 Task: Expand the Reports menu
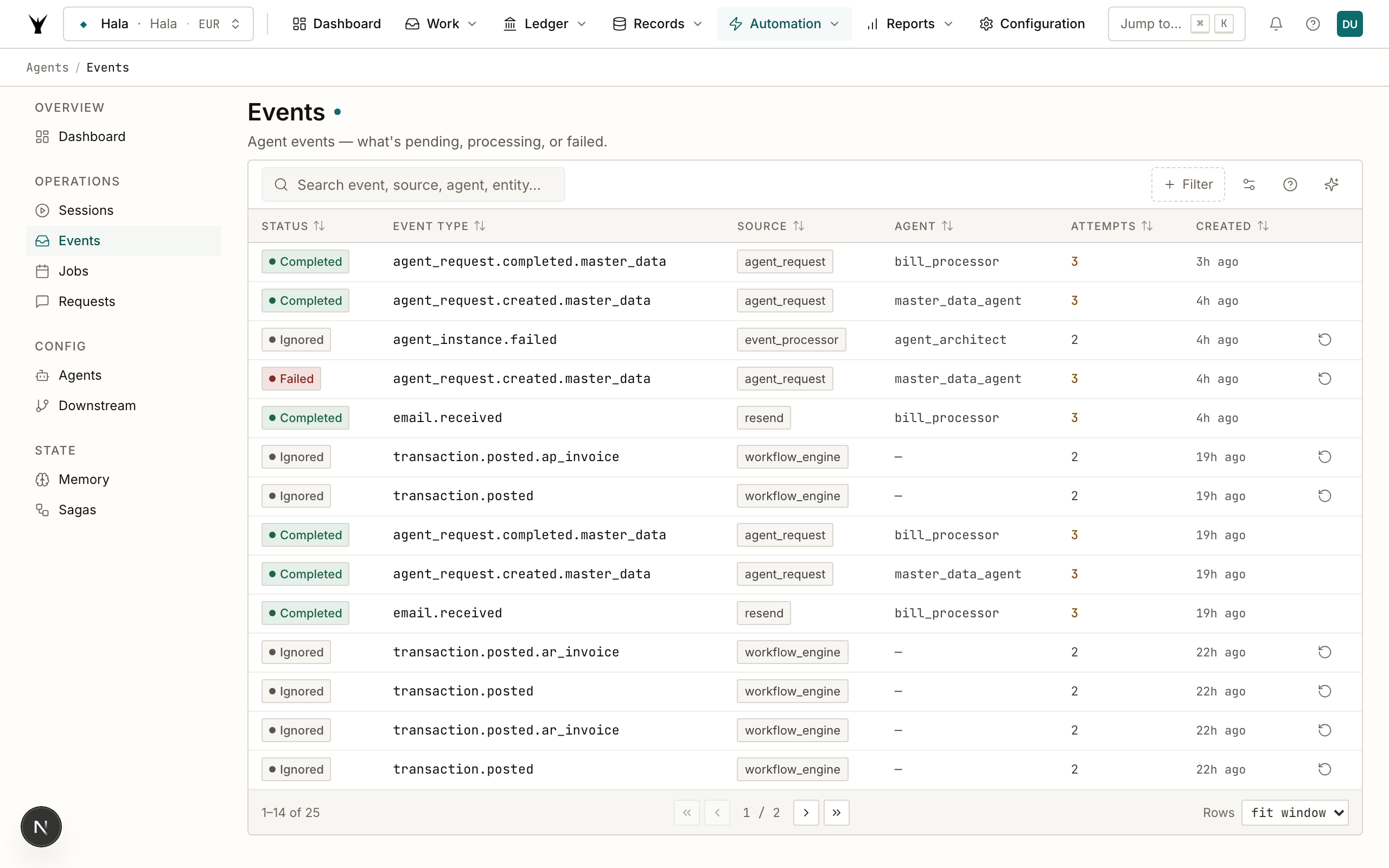click(909, 24)
